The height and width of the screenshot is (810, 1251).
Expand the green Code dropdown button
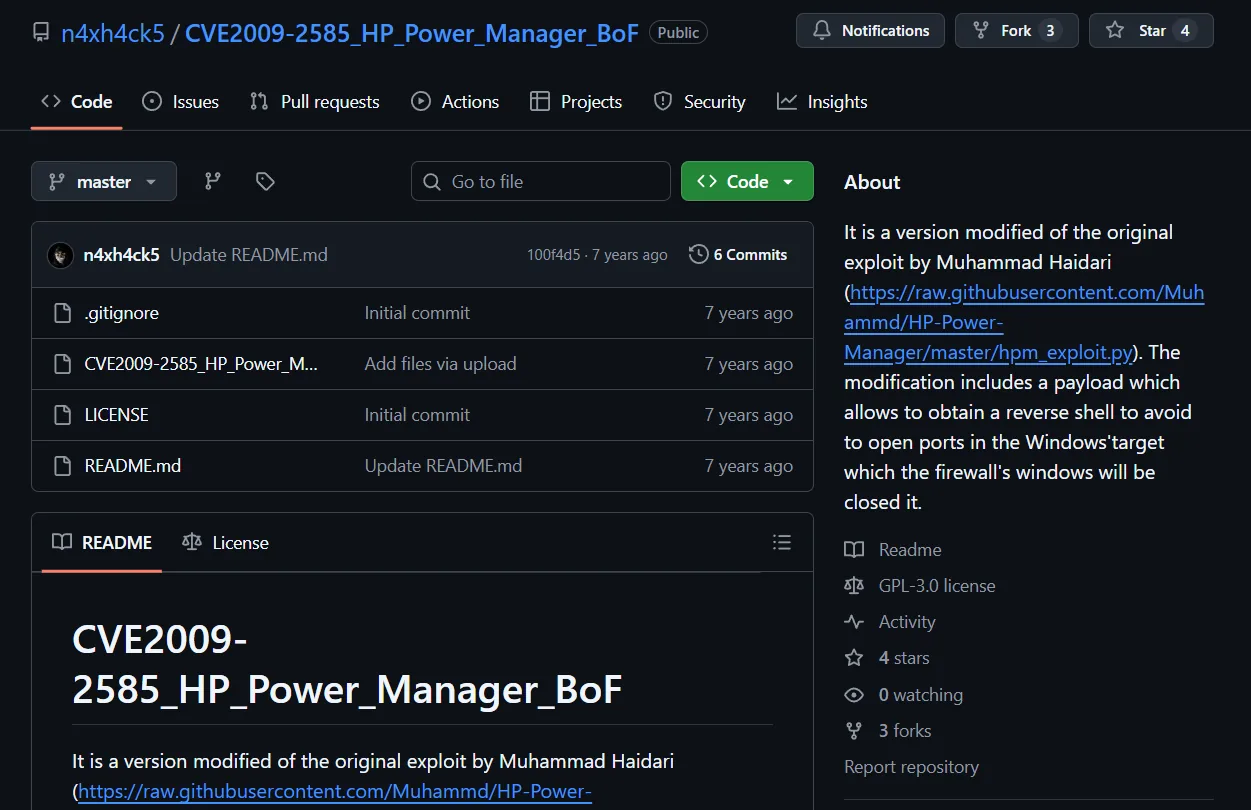747,181
